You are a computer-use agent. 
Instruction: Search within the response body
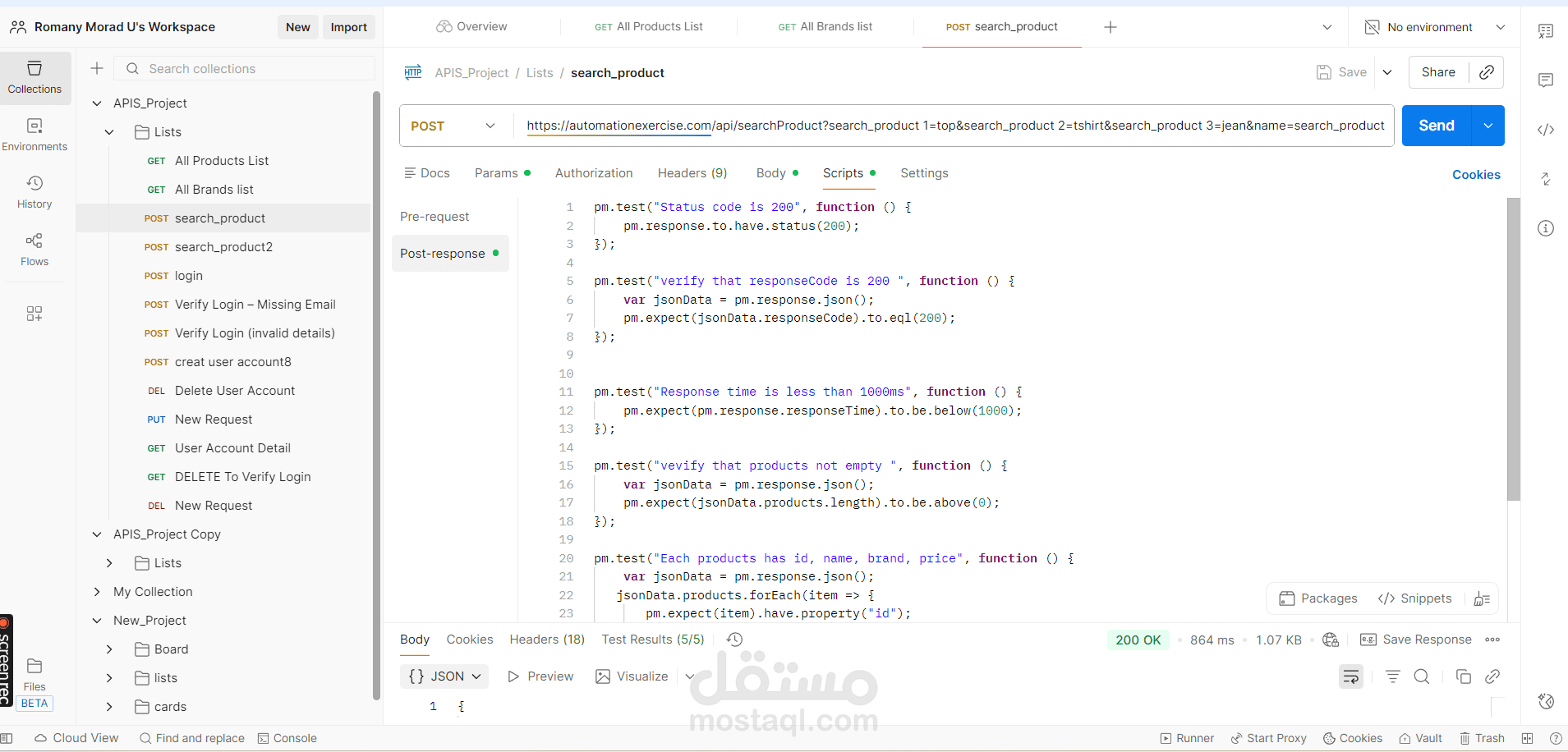[1422, 676]
